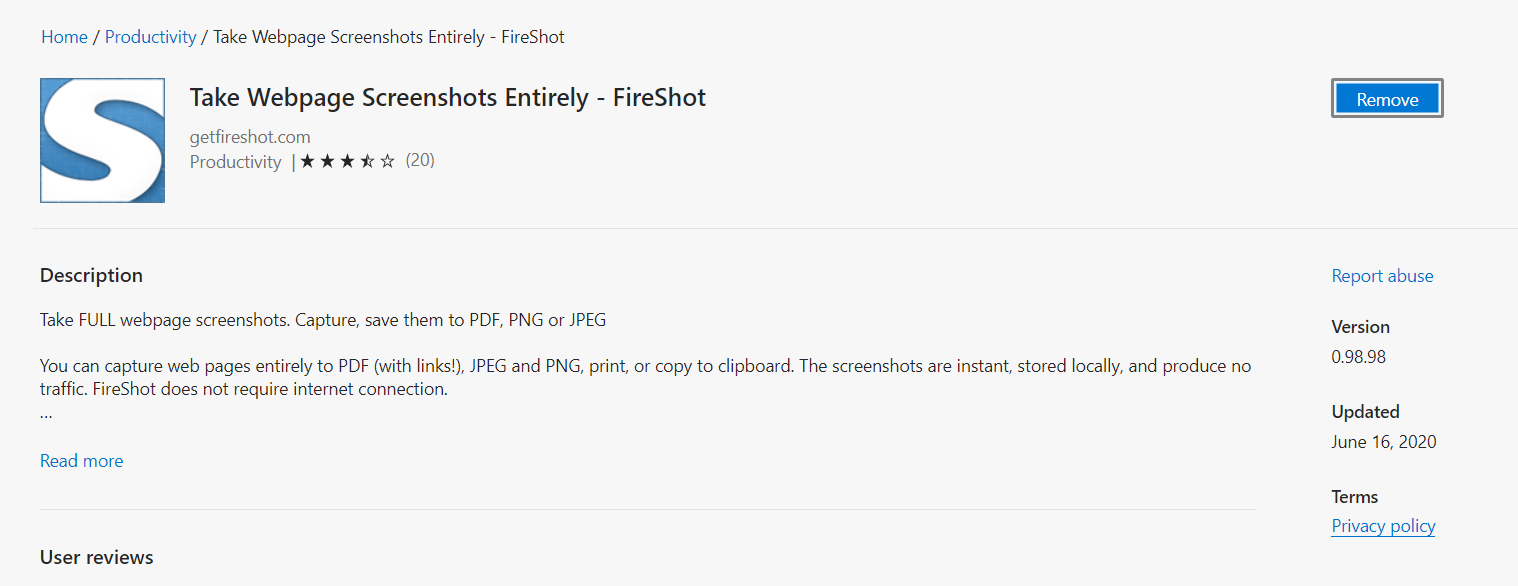Click the (20) ratings count
The width and height of the screenshot is (1518, 586).
420,160
